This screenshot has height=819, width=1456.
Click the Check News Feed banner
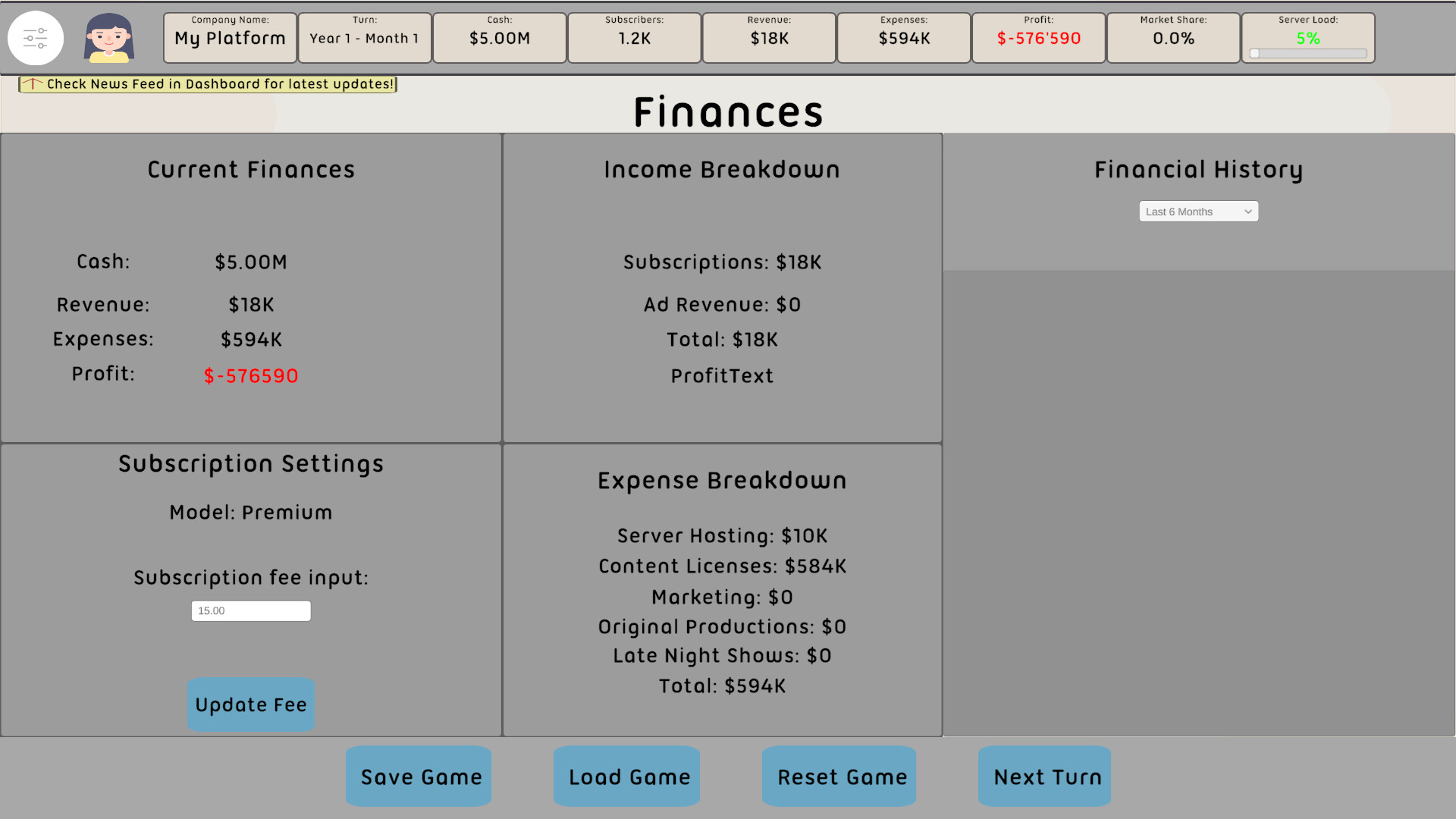pos(207,84)
